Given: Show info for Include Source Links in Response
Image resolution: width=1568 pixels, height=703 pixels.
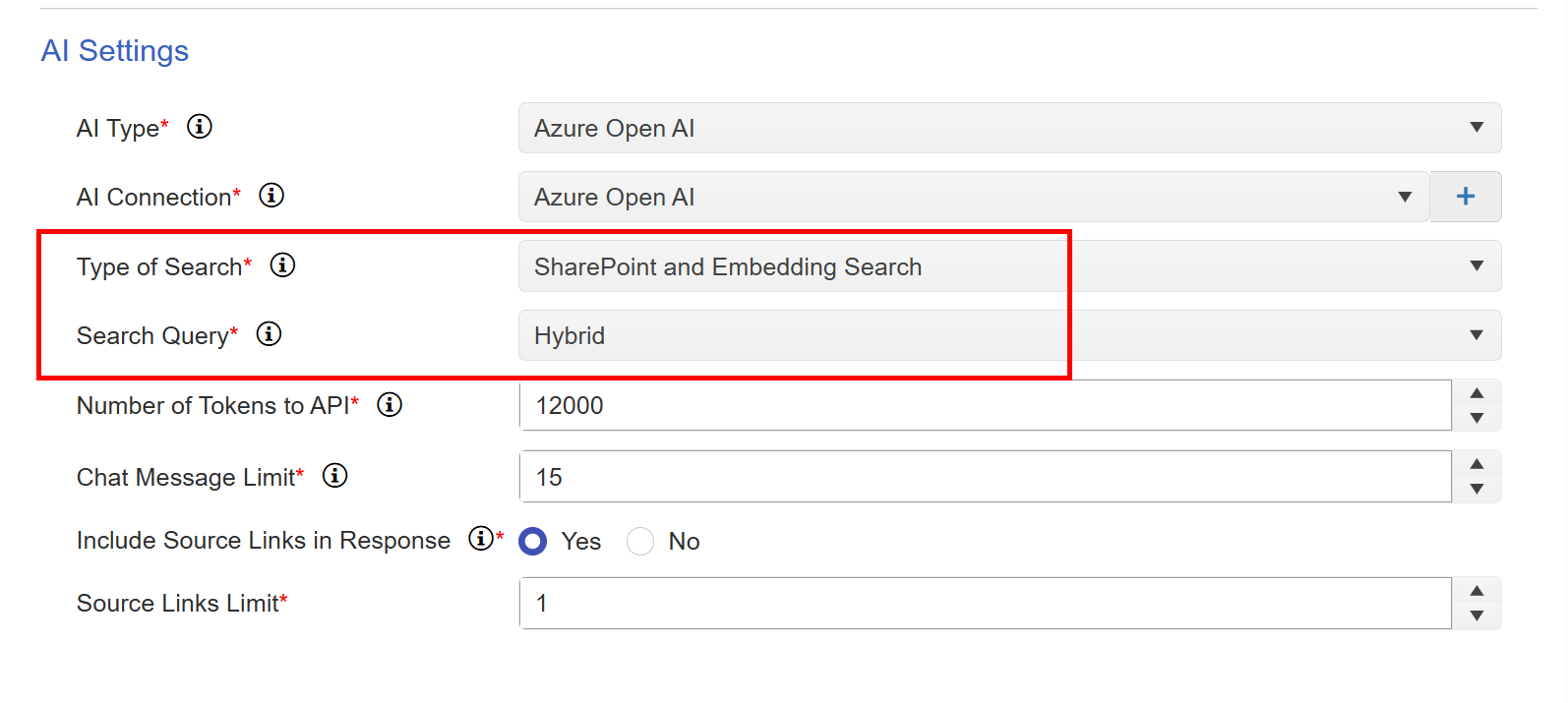Looking at the screenshot, I should (x=480, y=539).
